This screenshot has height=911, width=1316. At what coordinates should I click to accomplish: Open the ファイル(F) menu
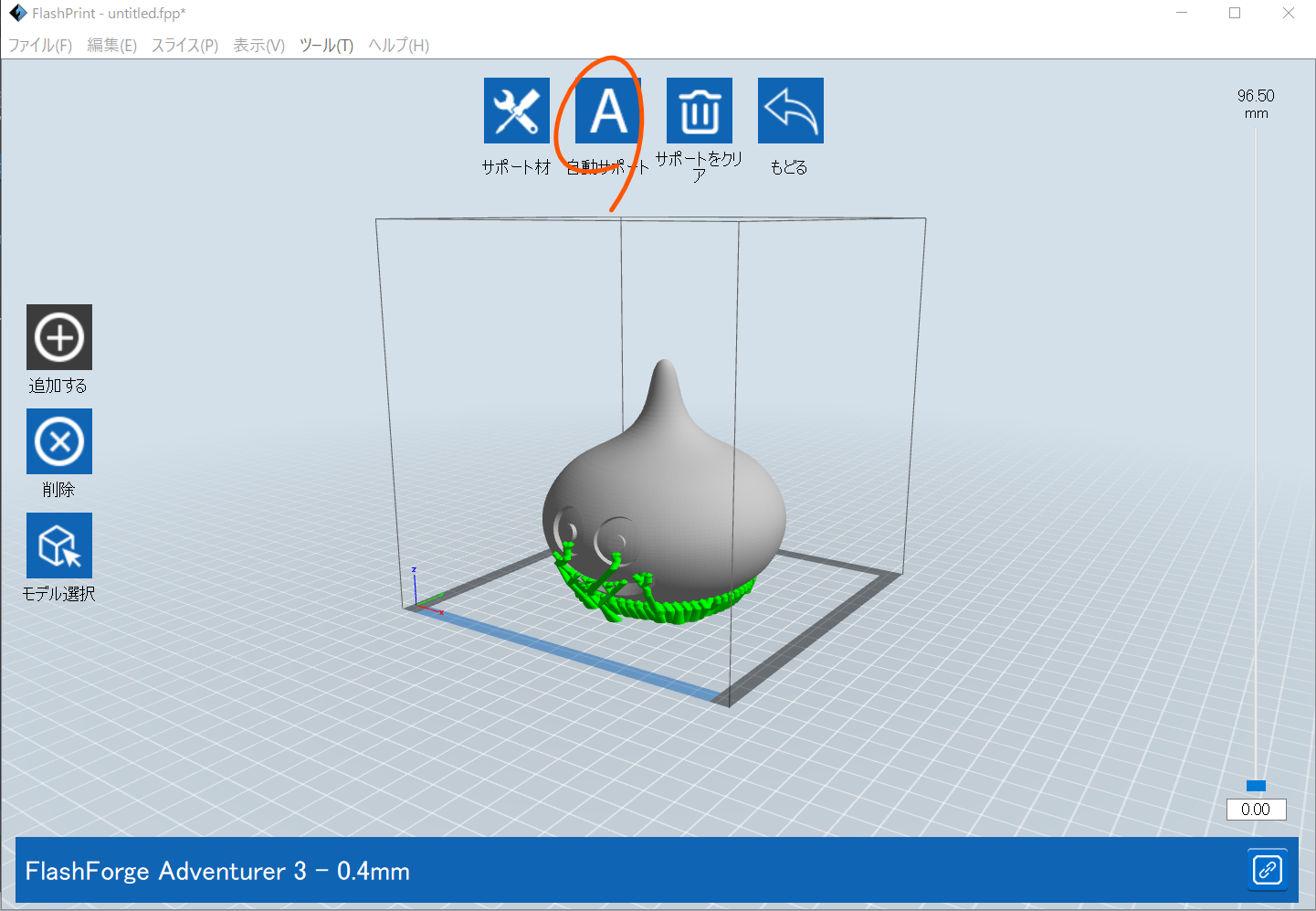coord(40,45)
